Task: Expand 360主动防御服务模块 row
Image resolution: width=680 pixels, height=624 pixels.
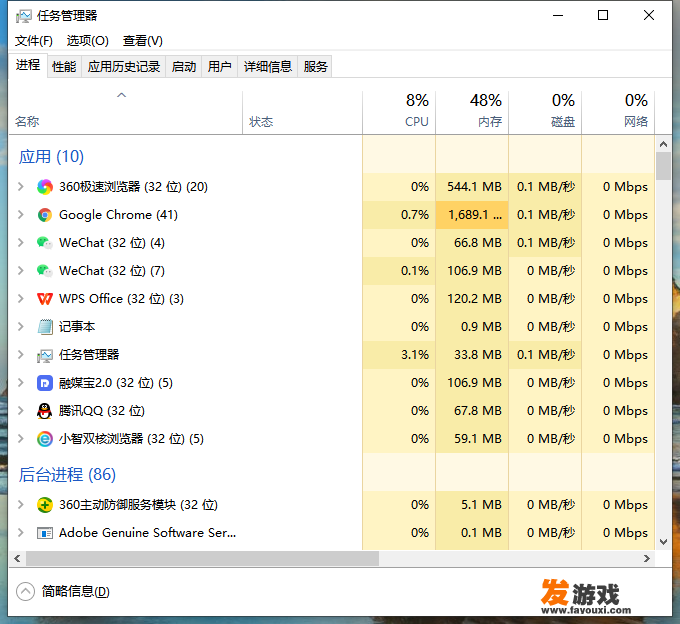Action: click(x=20, y=505)
